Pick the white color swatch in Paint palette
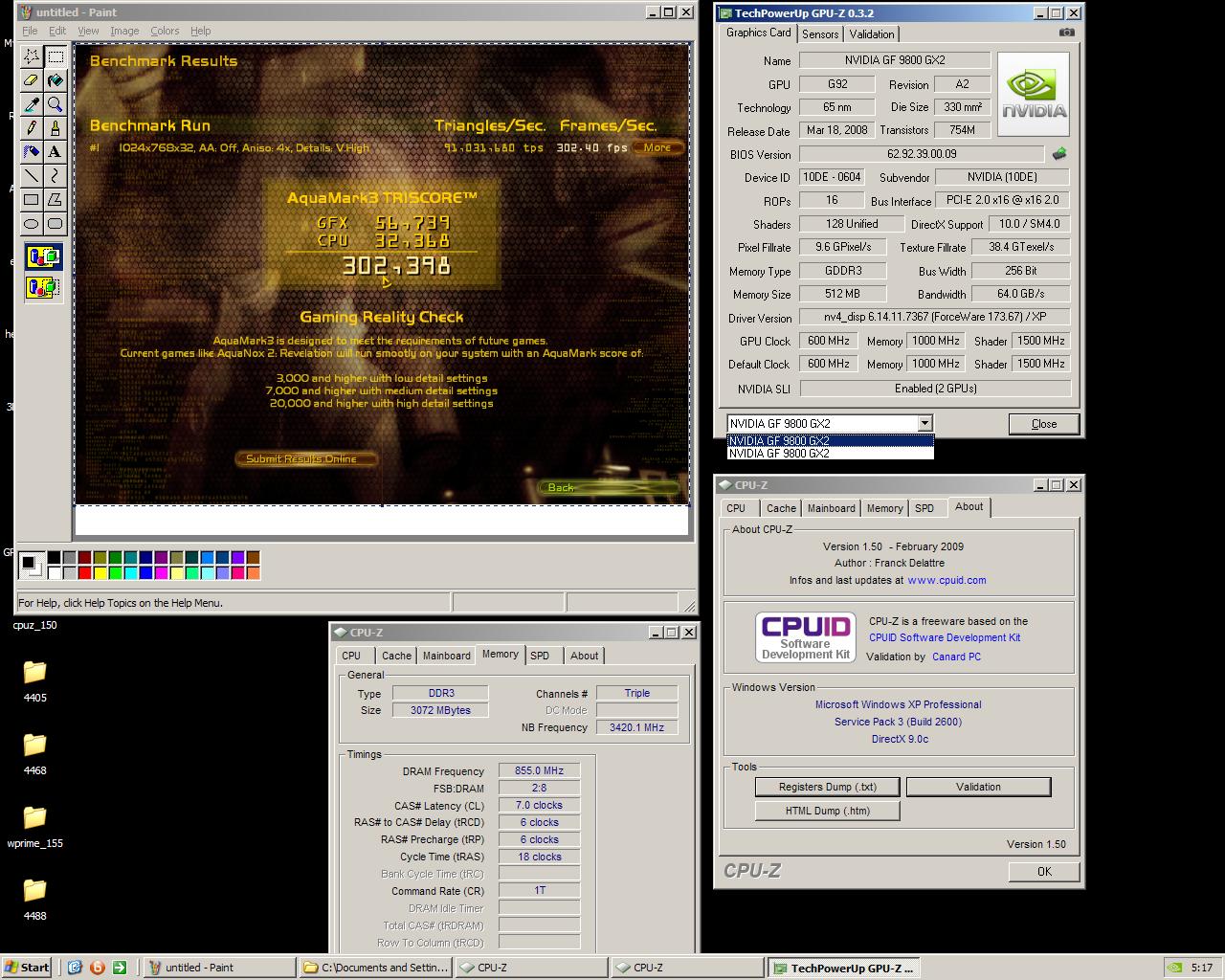This screenshot has width=1225, height=980. click(55, 573)
